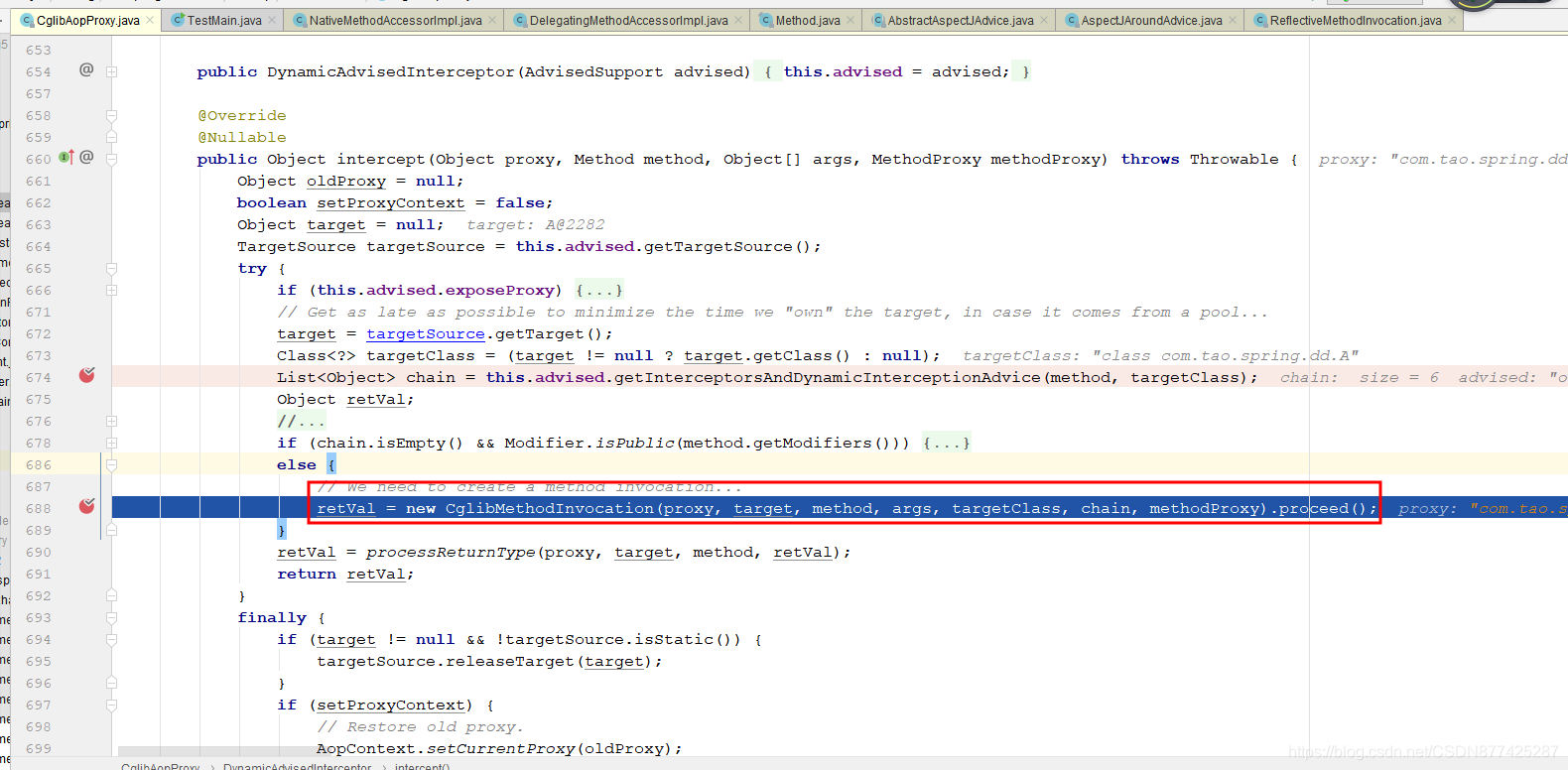1568x770 pixels.
Task: Click setCurrentProxy on line 699
Action: (x=500, y=748)
